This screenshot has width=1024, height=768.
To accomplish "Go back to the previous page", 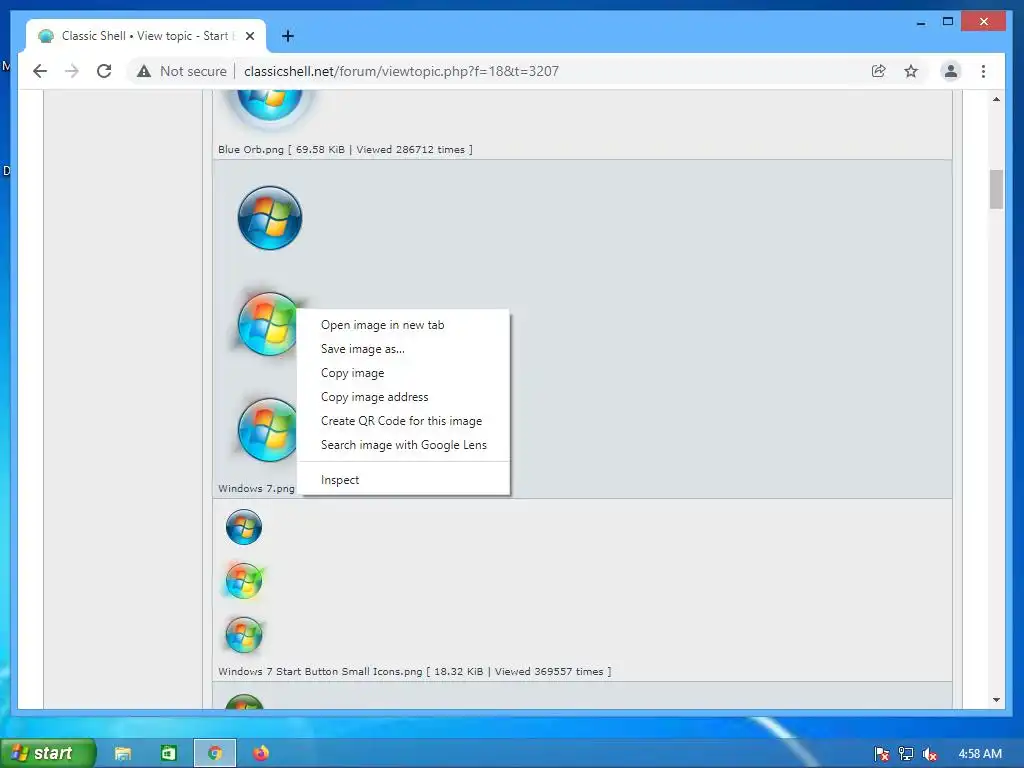I will point(40,71).
